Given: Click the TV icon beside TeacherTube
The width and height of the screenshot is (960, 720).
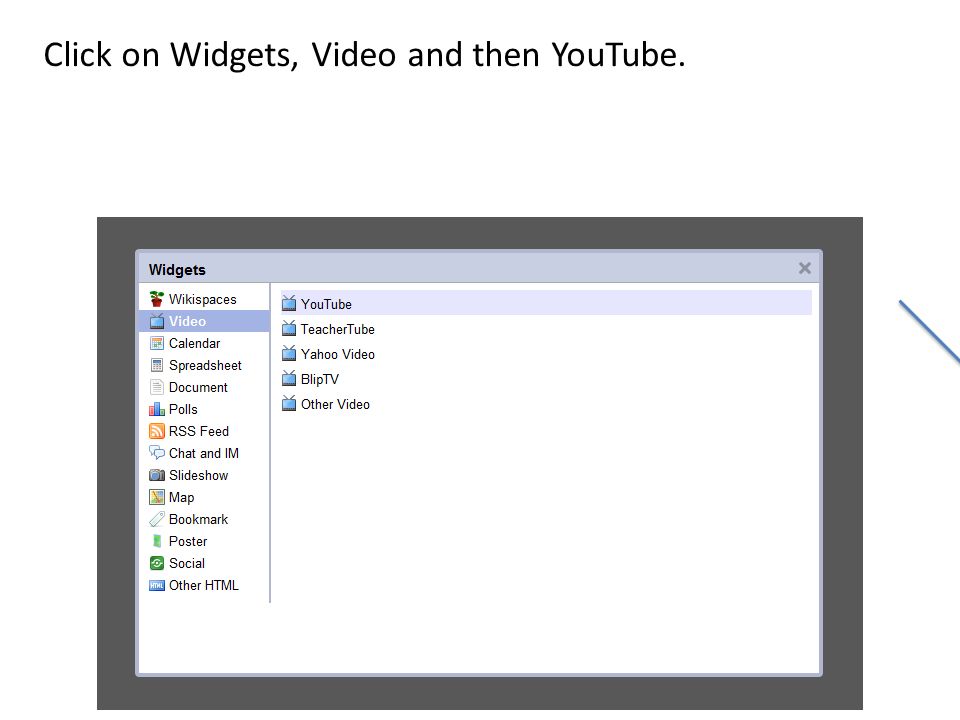Looking at the screenshot, I should click(289, 328).
